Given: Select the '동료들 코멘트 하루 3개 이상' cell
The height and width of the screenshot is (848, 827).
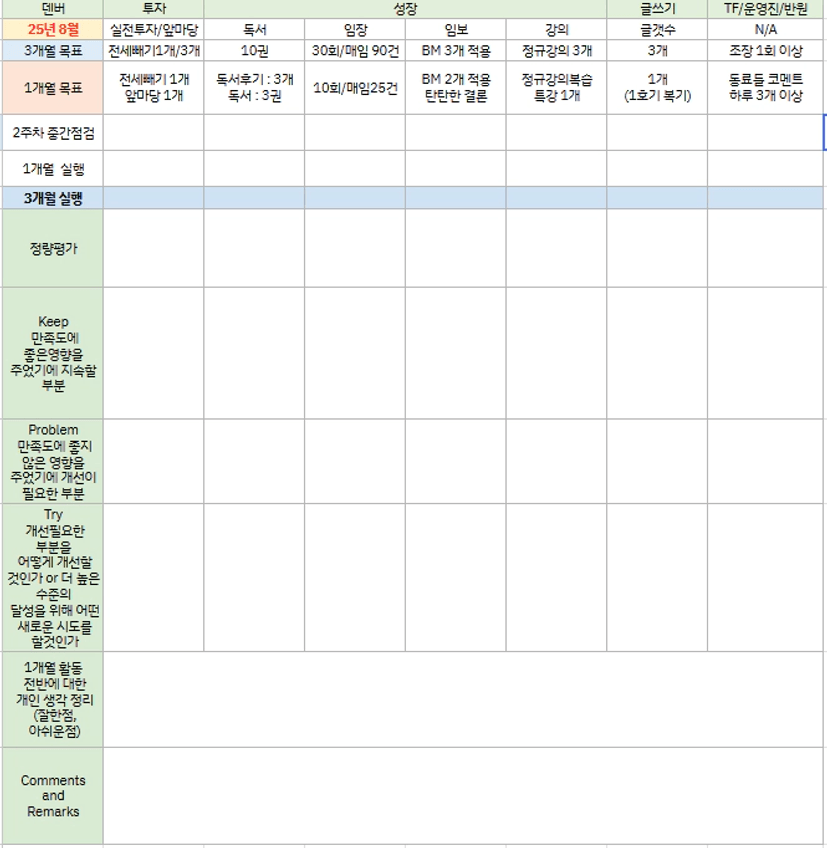Looking at the screenshot, I should point(765,88).
